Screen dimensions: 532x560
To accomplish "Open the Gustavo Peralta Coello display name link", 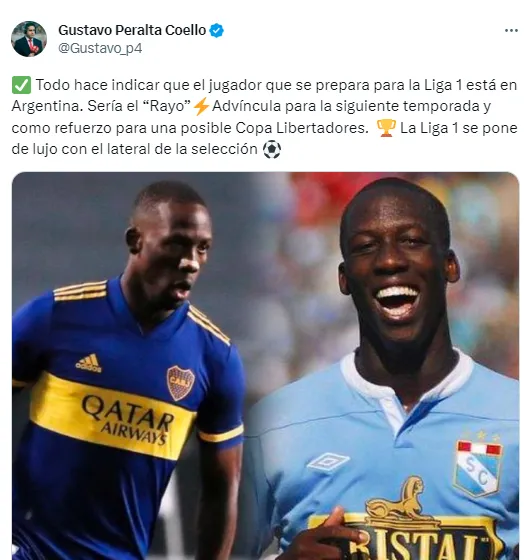I will click(132, 30).
